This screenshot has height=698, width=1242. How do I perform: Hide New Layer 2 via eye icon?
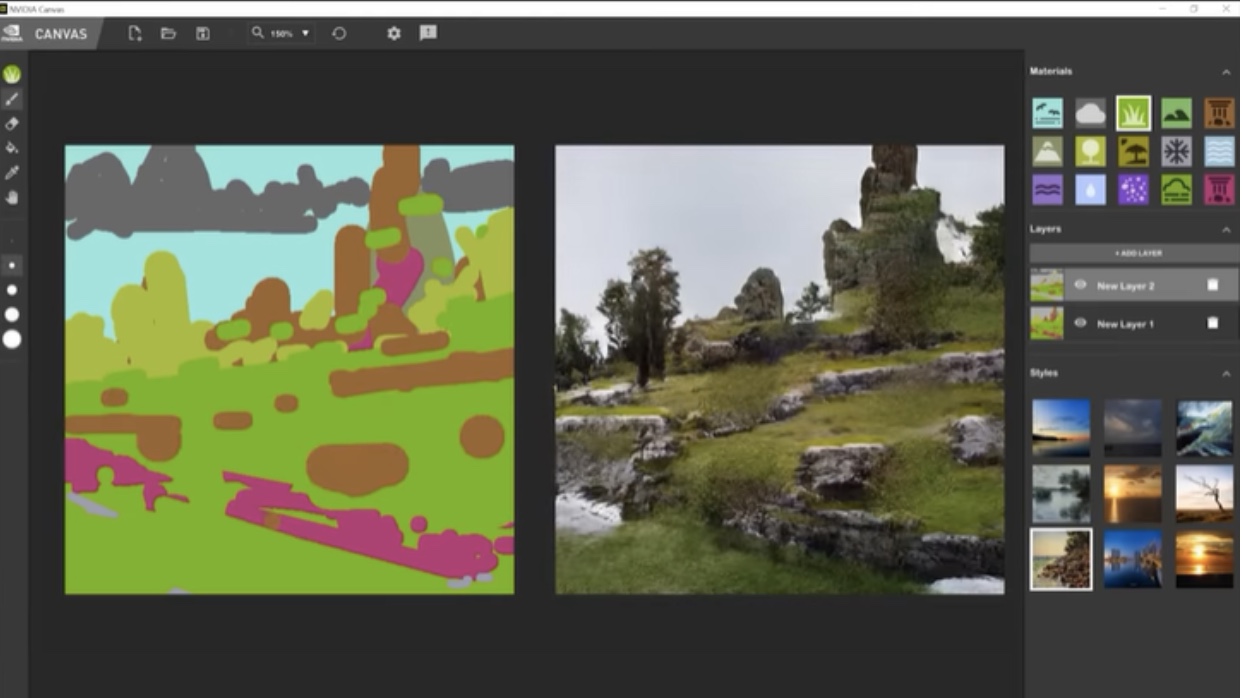point(1080,285)
